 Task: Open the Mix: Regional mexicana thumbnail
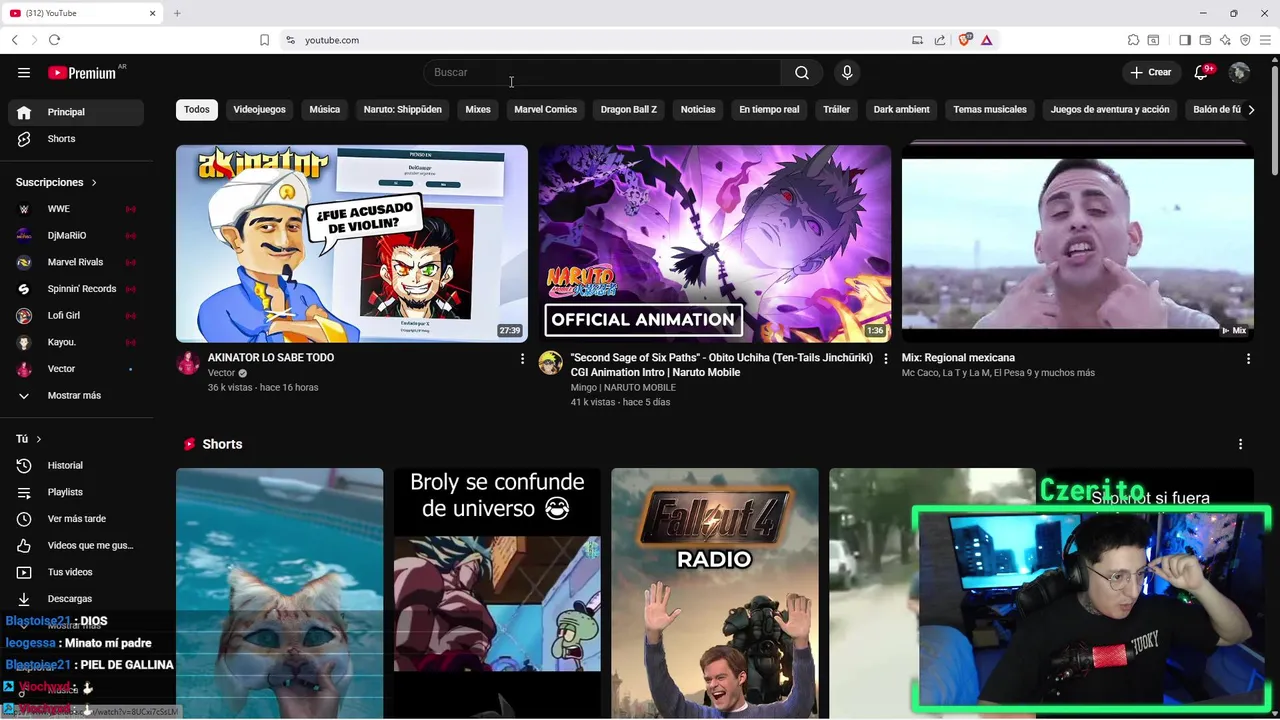point(1078,244)
